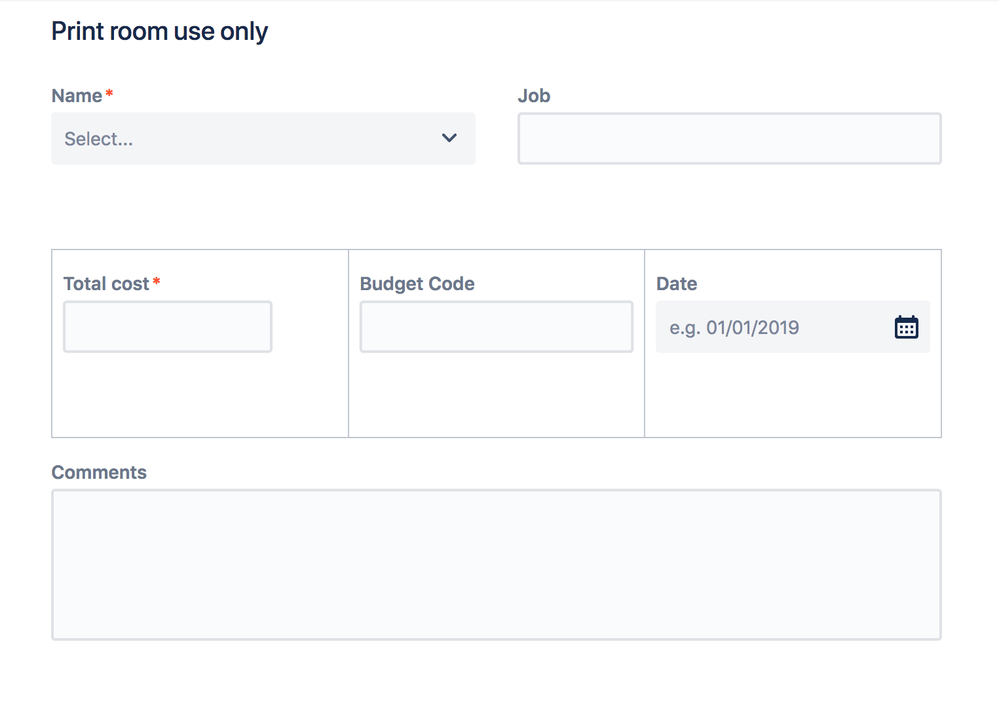Focus the Job text field
This screenshot has width=999, height=727.
(x=729, y=138)
